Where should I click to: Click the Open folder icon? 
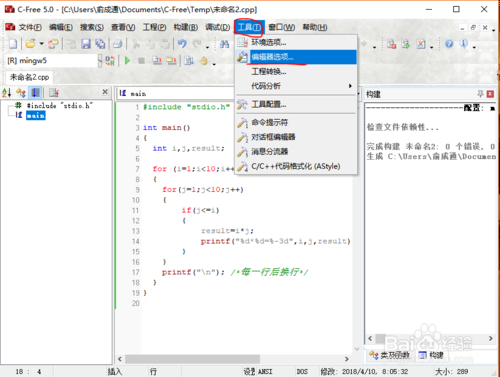tap(31, 44)
